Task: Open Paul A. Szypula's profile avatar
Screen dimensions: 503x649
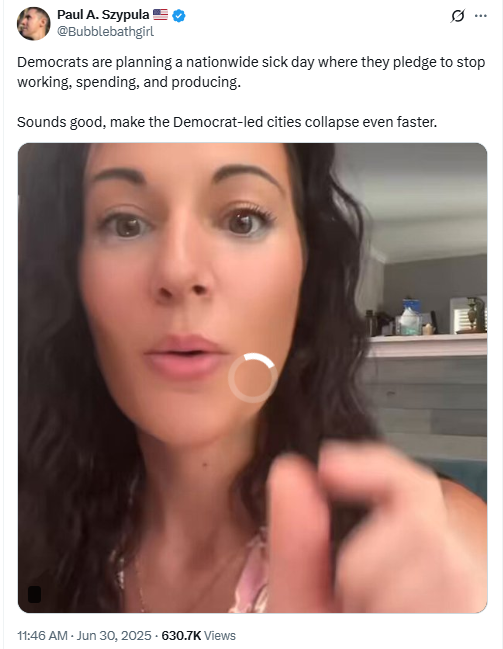Action: click(x=34, y=24)
